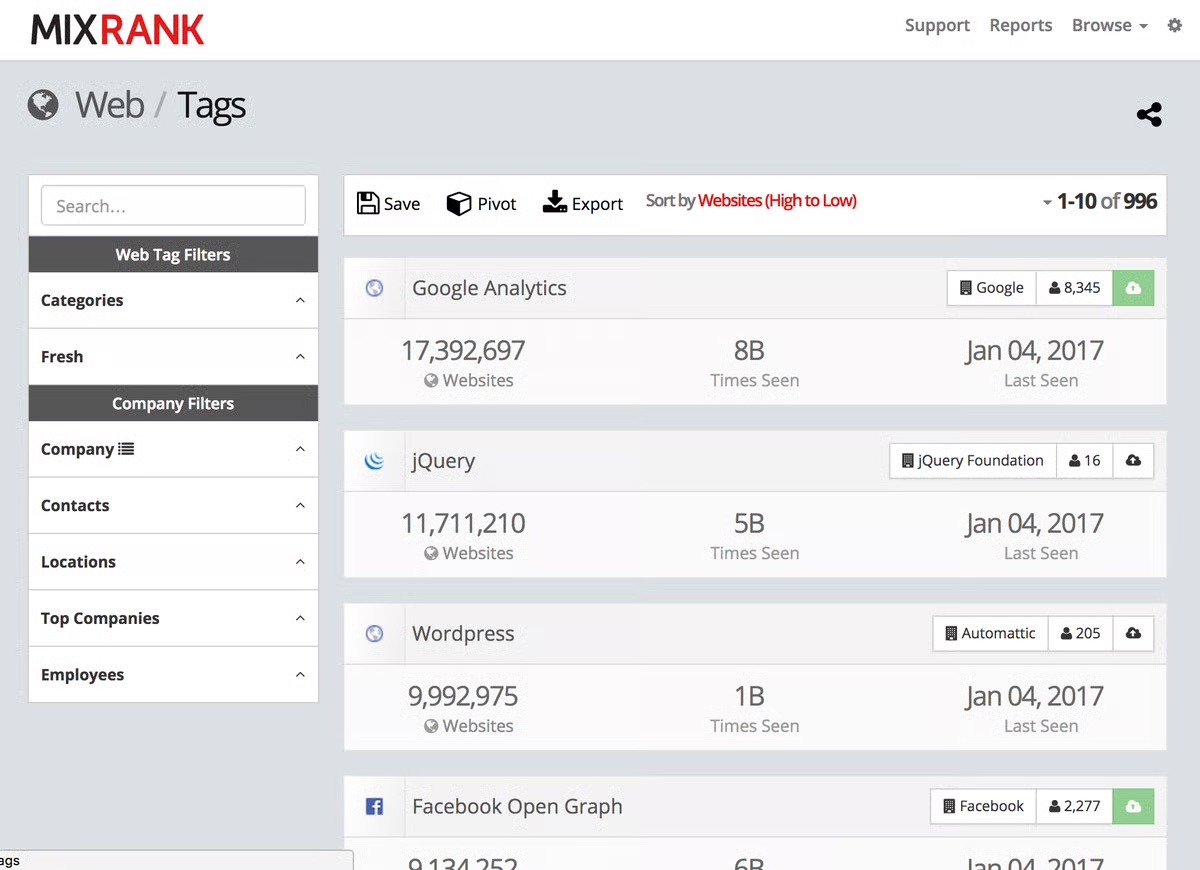The image size is (1200, 870).
Task: Click the globe icon beside Web / Tags breadcrumb
Action: (x=42, y=104)
